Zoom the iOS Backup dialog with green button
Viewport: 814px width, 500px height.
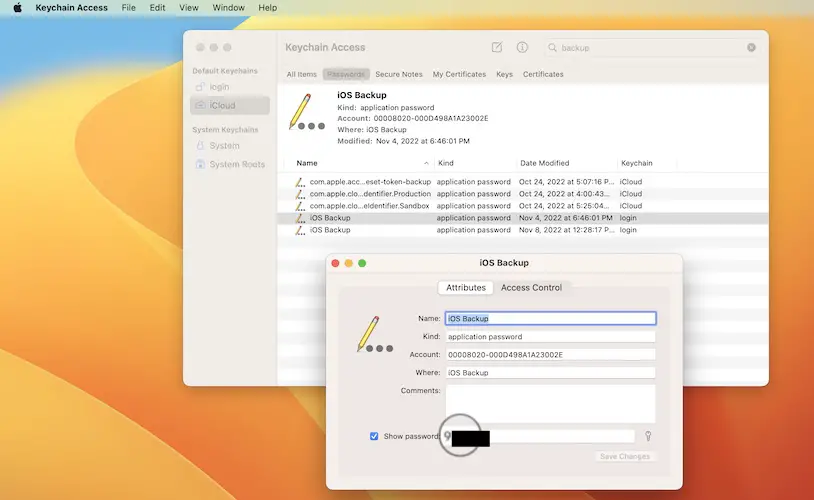click(x=362, y=263)
